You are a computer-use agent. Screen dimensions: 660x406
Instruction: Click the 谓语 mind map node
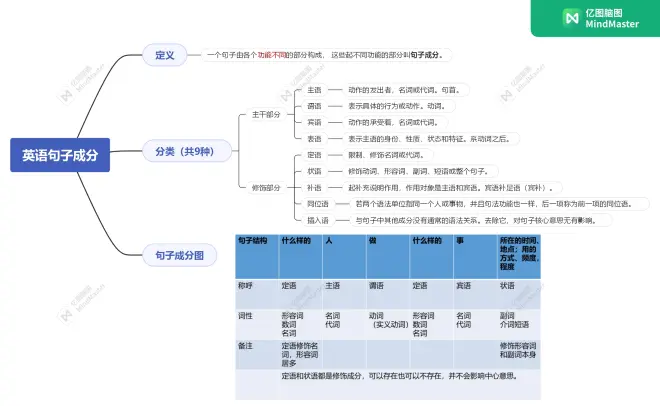(x=314, y=106)
